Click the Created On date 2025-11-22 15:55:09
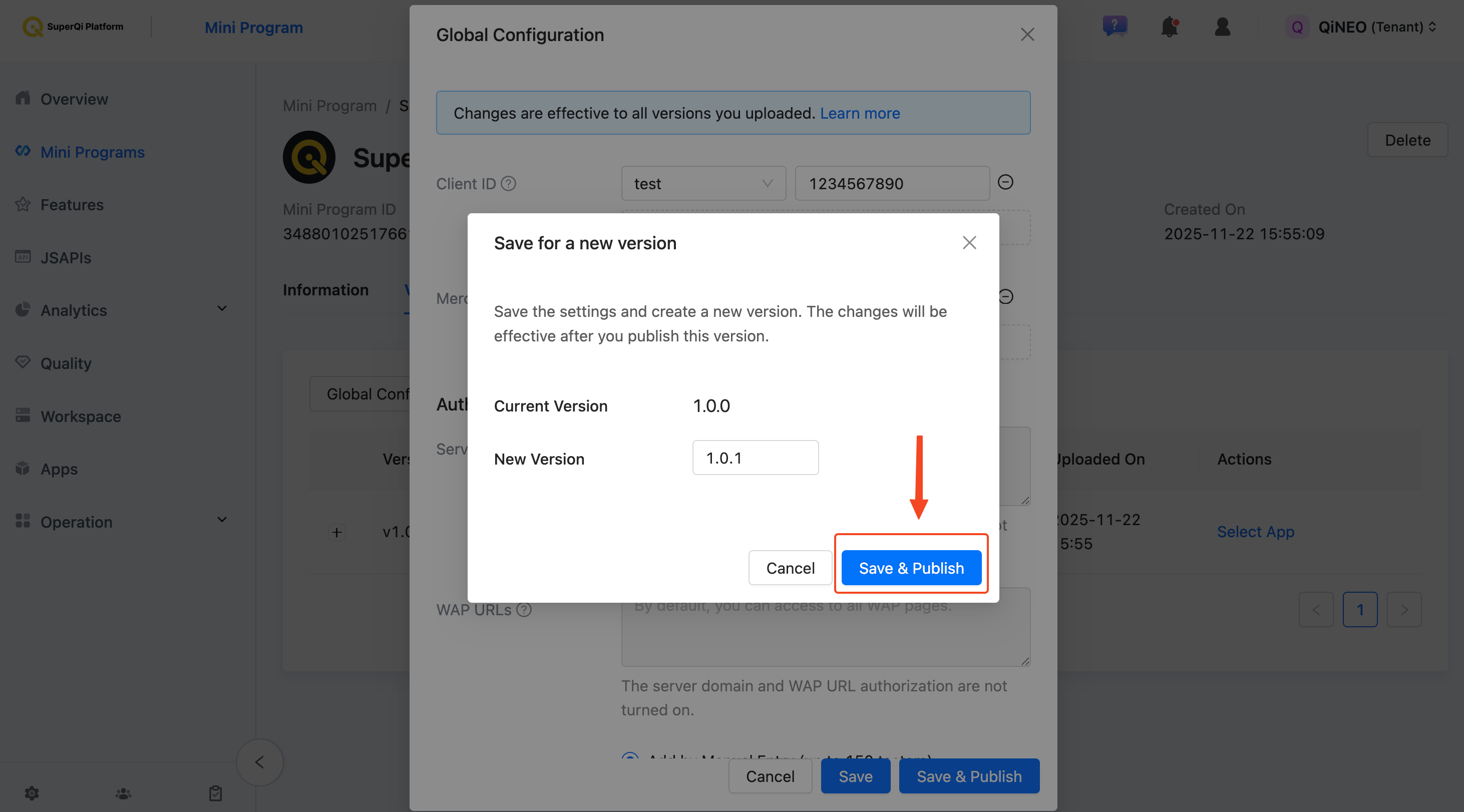This screenshot has height=812, width=1464. tap(1244, 234)
